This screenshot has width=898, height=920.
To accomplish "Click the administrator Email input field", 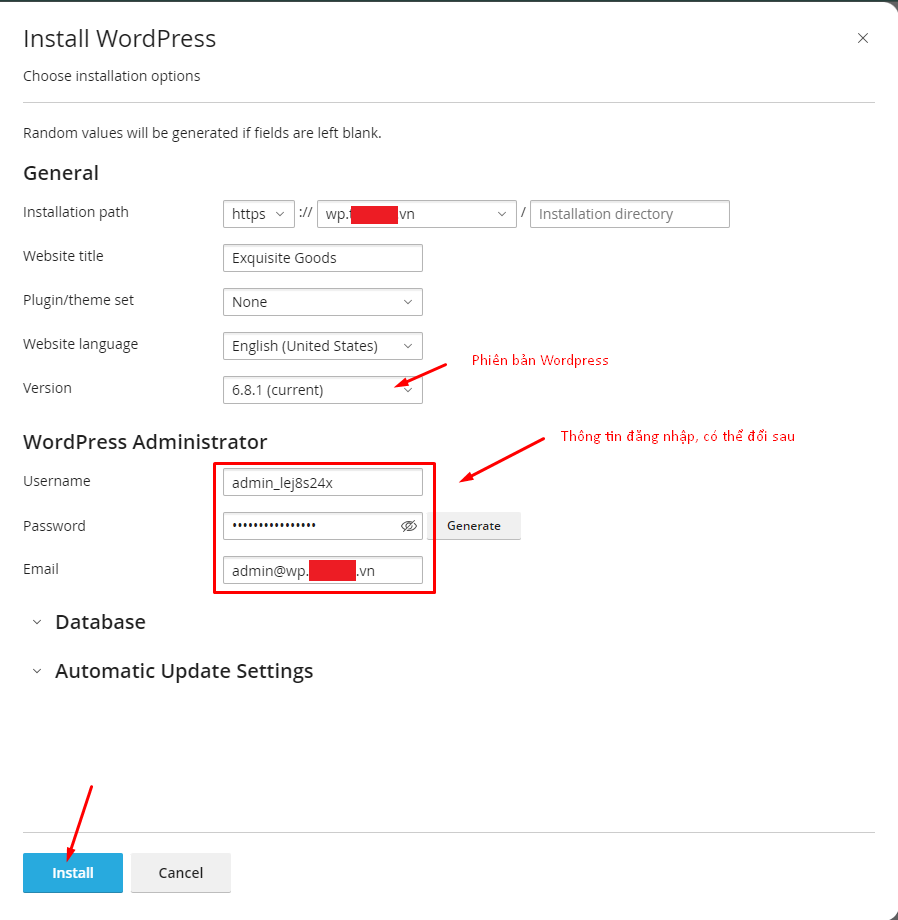I will pyautogui.click(x=322, y=570).
